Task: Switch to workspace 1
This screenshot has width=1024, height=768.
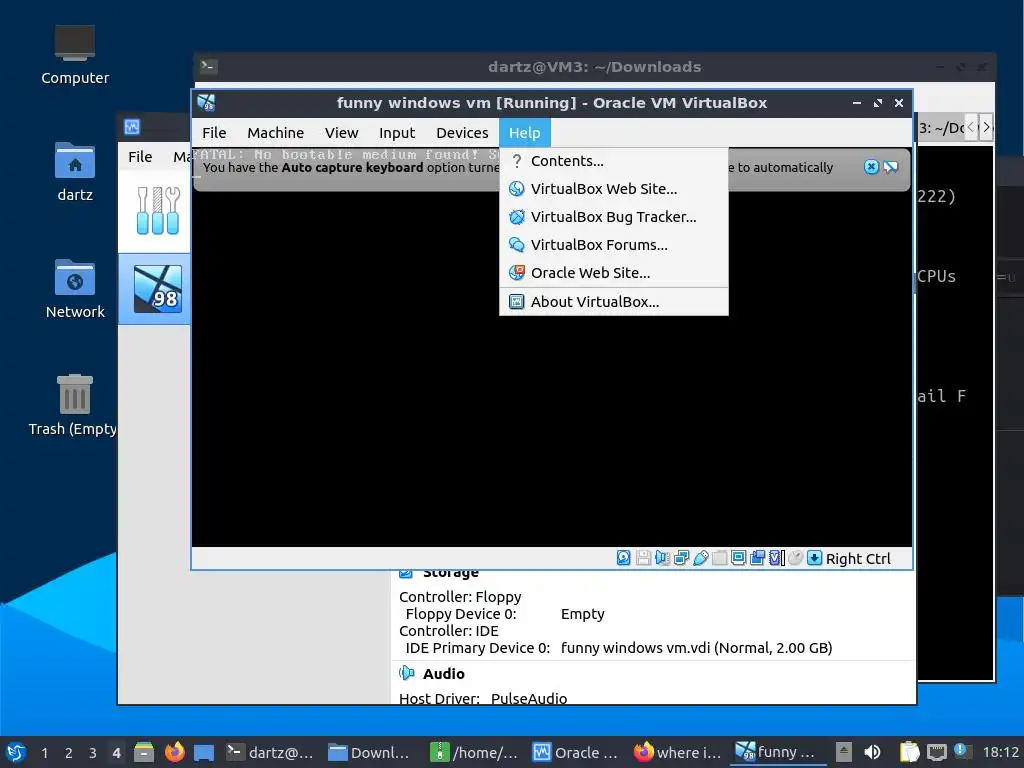Action: (44, 752)
